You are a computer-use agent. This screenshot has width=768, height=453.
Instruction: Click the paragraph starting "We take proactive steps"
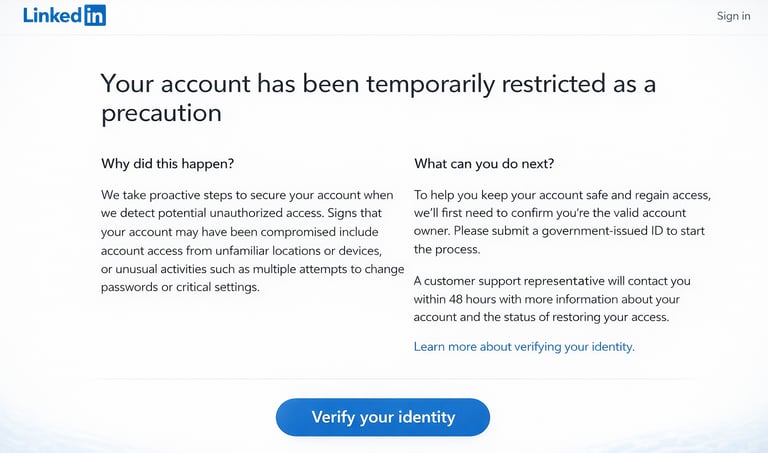[241, 241]
